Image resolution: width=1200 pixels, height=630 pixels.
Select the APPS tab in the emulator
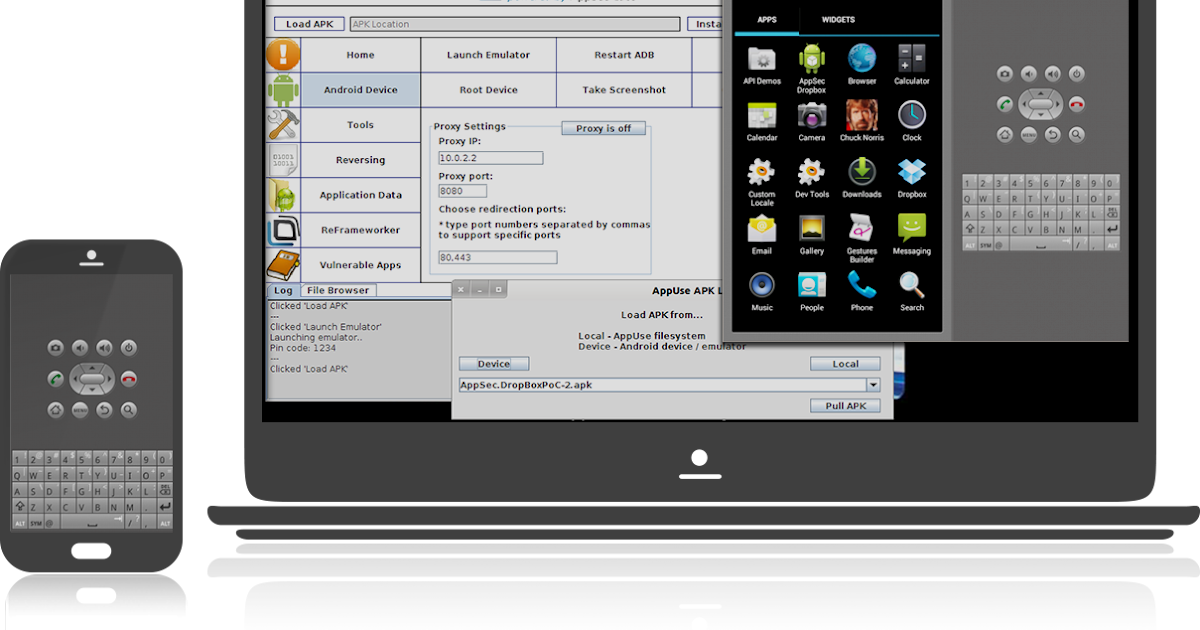coord(767,20)
